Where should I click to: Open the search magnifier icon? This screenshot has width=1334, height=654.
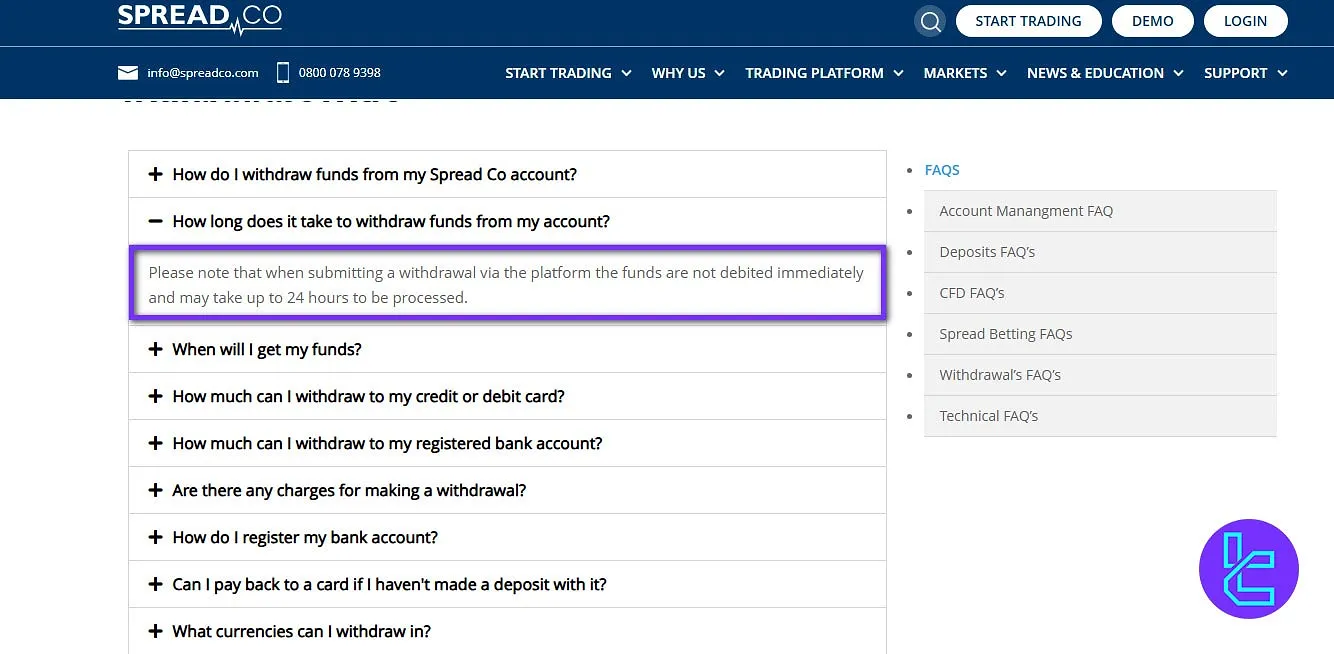pos(929,20)
